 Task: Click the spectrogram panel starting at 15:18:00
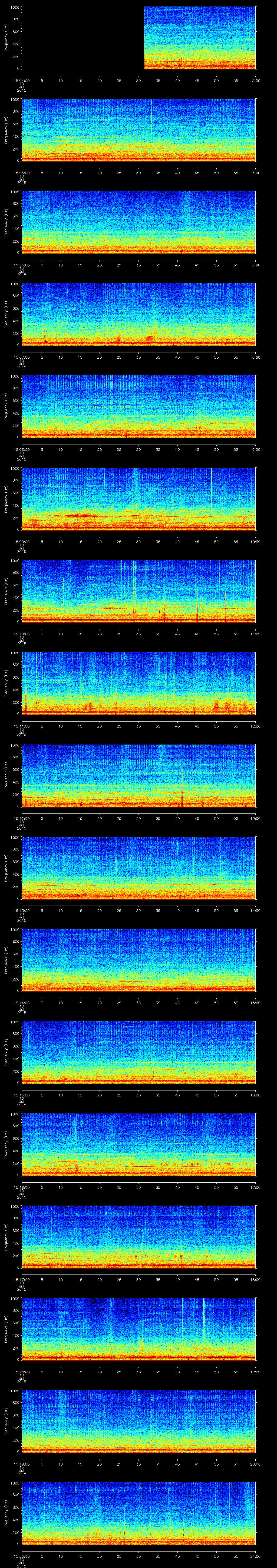[139, 1329]
